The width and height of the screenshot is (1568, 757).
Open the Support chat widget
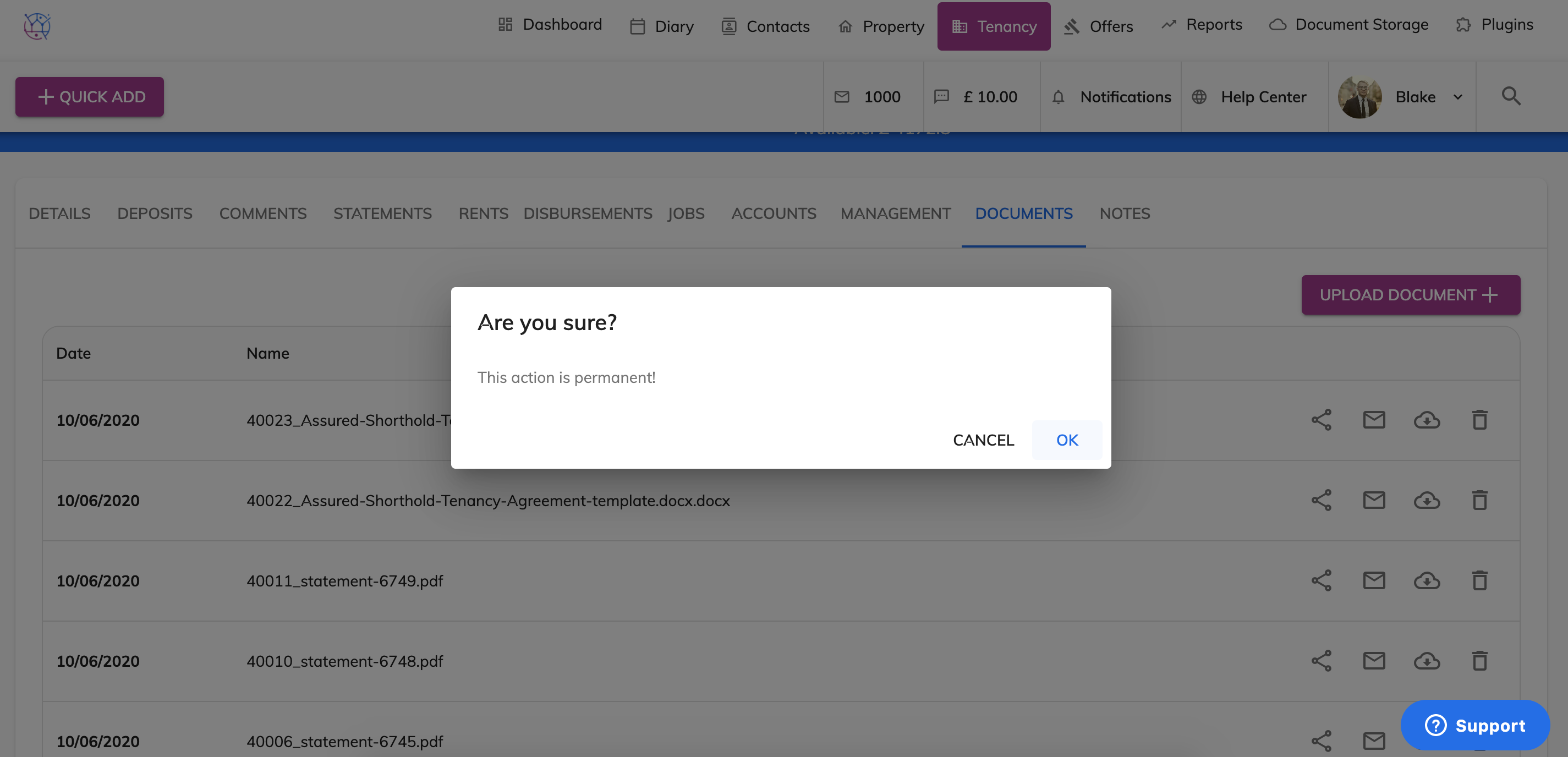pos(1475,725)
